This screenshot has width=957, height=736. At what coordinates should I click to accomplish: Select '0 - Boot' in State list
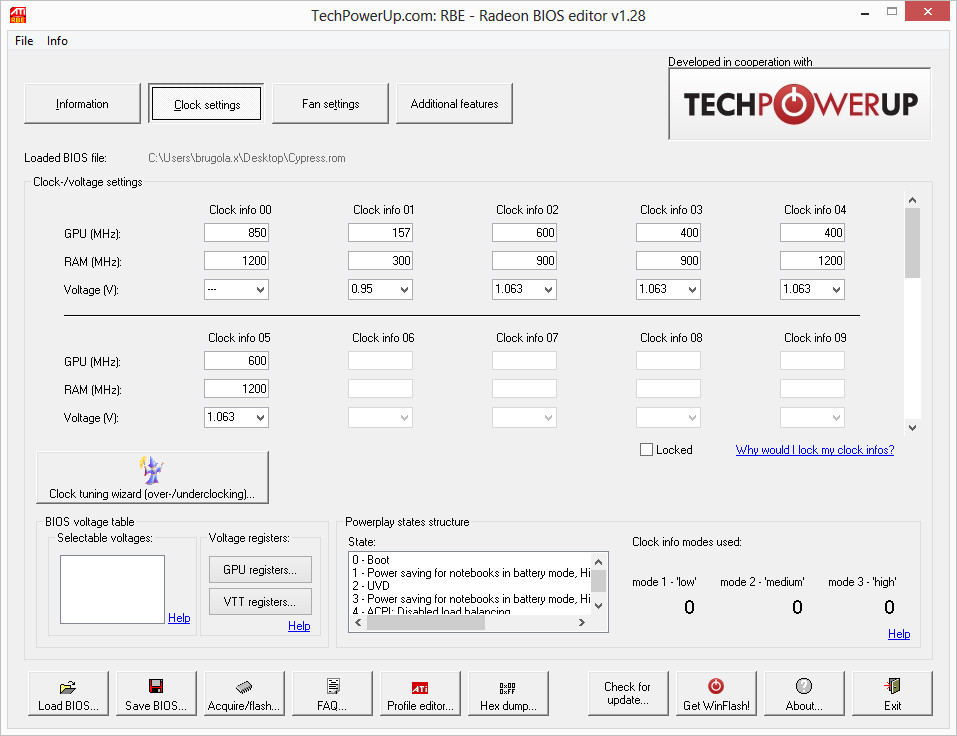(x=471, y=560)
